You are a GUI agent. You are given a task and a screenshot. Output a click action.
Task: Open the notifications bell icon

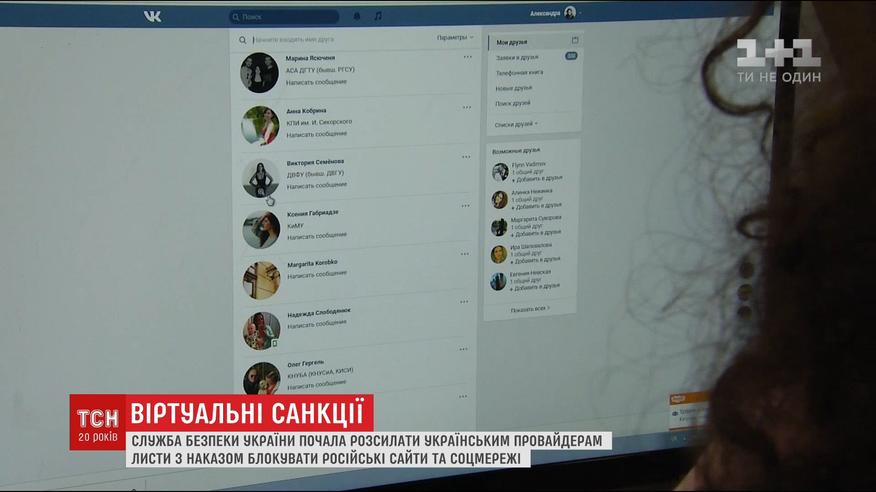tap(350, 17)
